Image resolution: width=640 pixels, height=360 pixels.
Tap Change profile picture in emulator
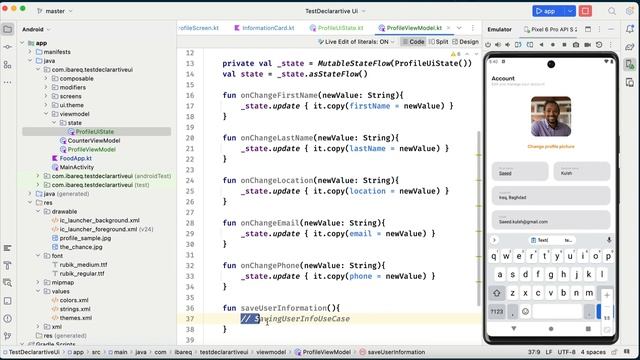tap(551, 147)
